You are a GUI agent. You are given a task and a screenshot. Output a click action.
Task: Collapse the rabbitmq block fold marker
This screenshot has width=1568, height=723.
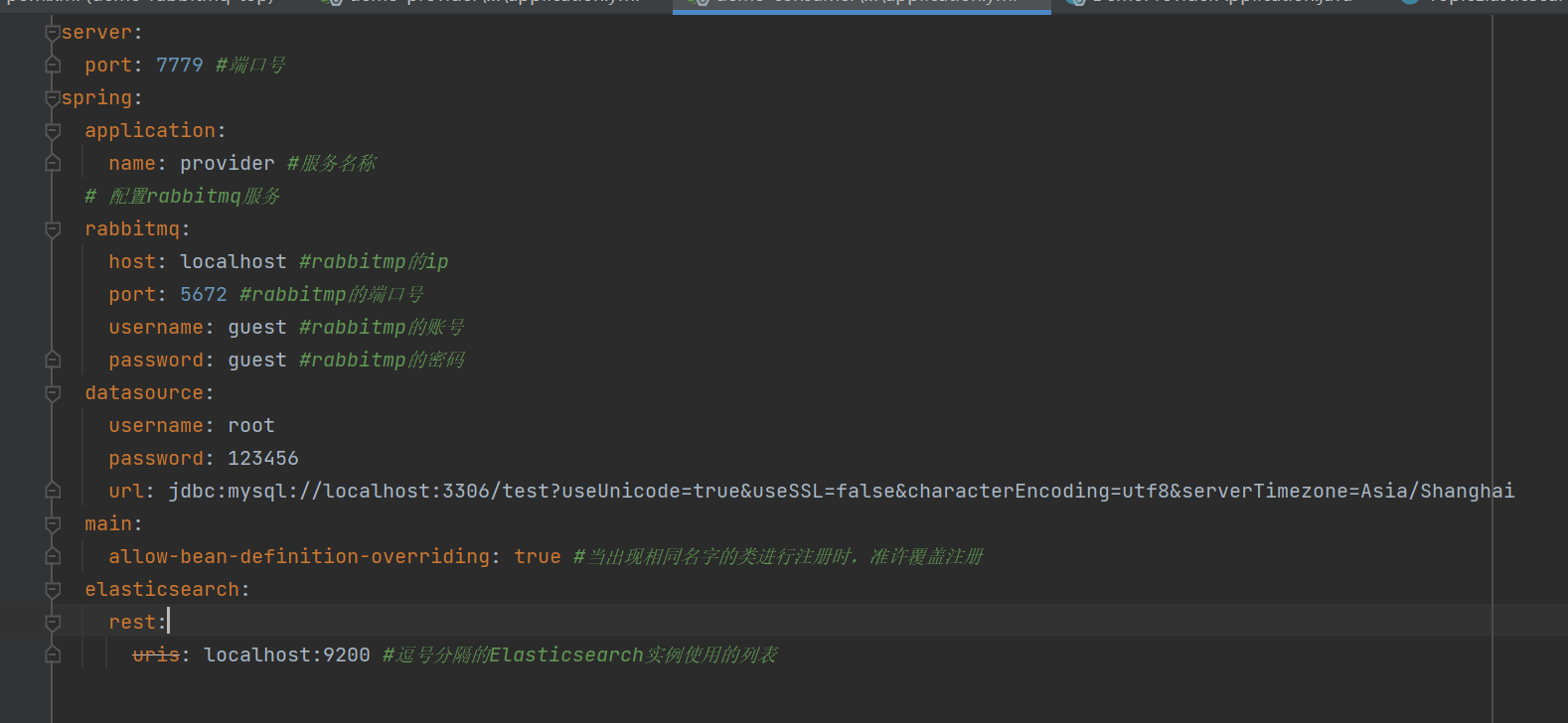click(x=53, y=229)
